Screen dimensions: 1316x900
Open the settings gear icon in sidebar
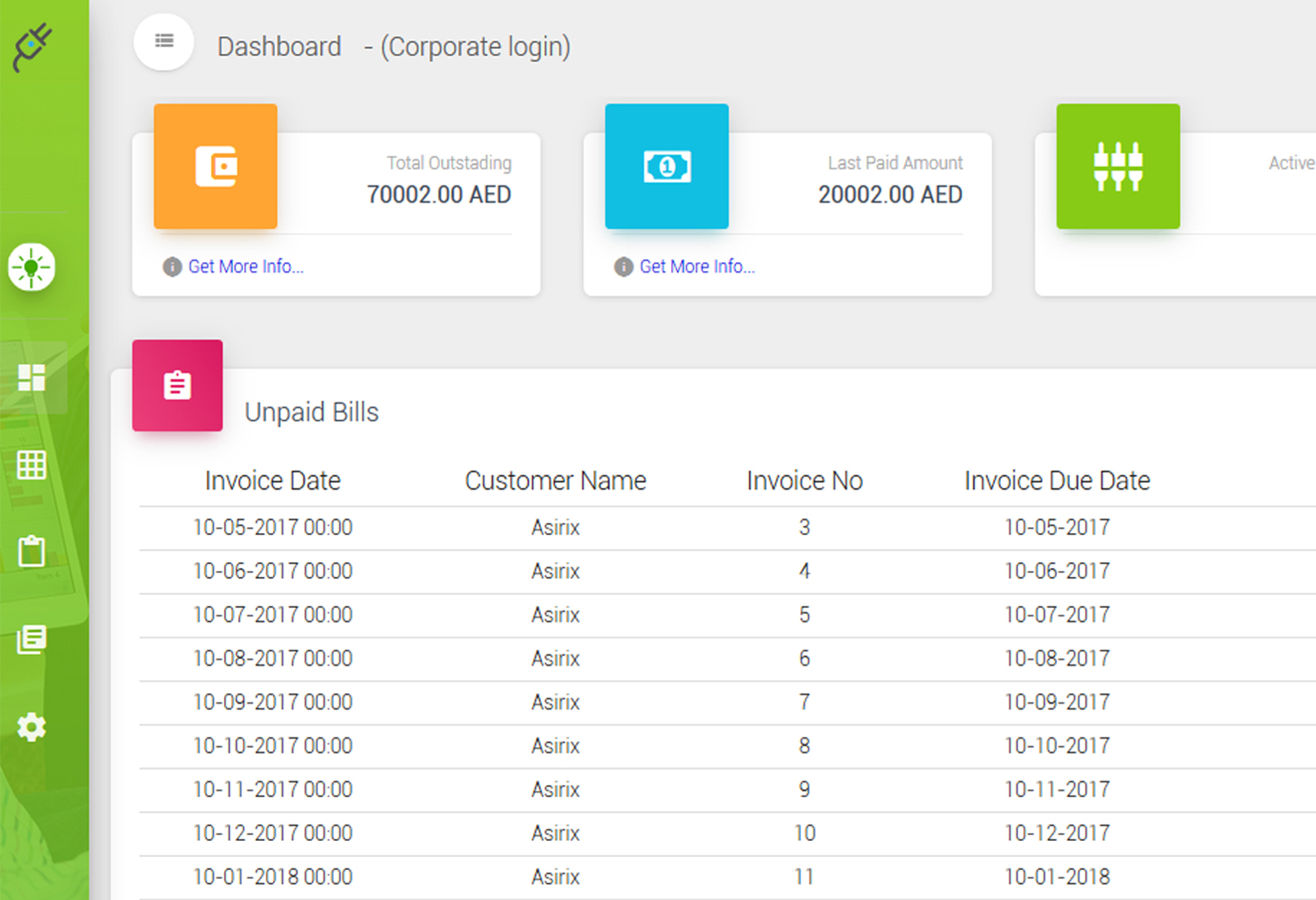coord(31,727)
